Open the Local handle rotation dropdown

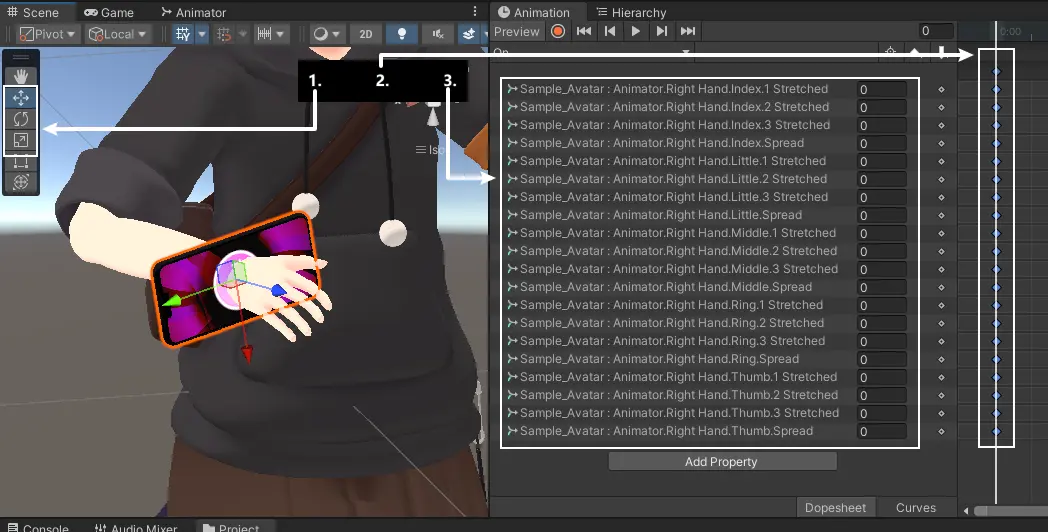click(x=118, y=34)
